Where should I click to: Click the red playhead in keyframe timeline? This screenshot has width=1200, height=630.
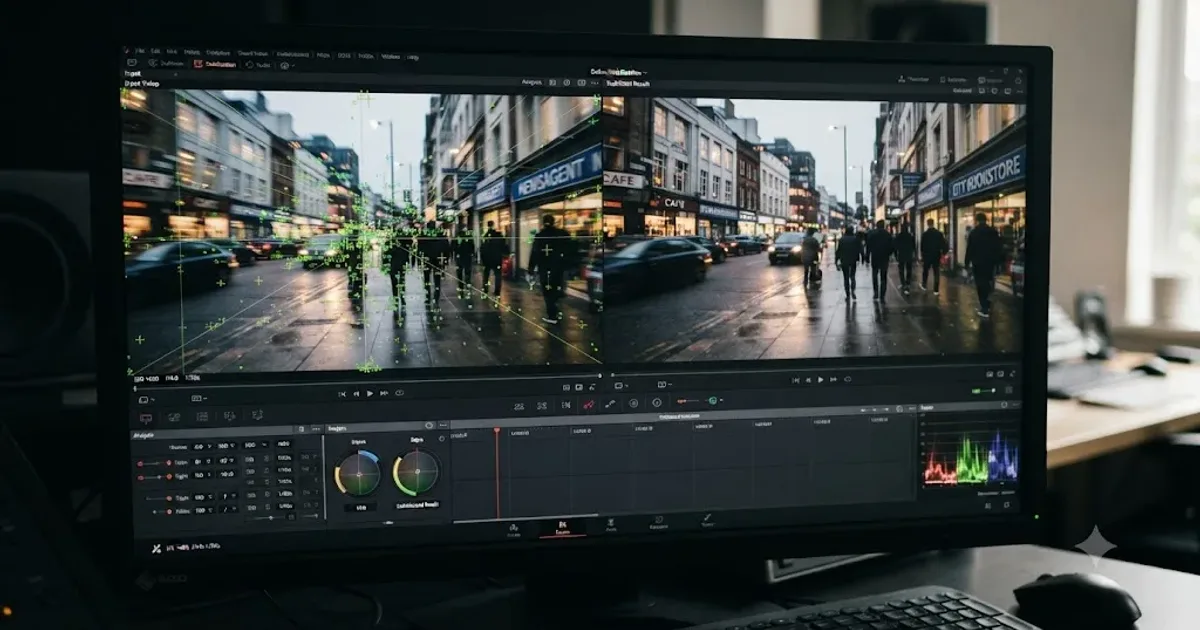pyautogui.click(x=496, y=431)
